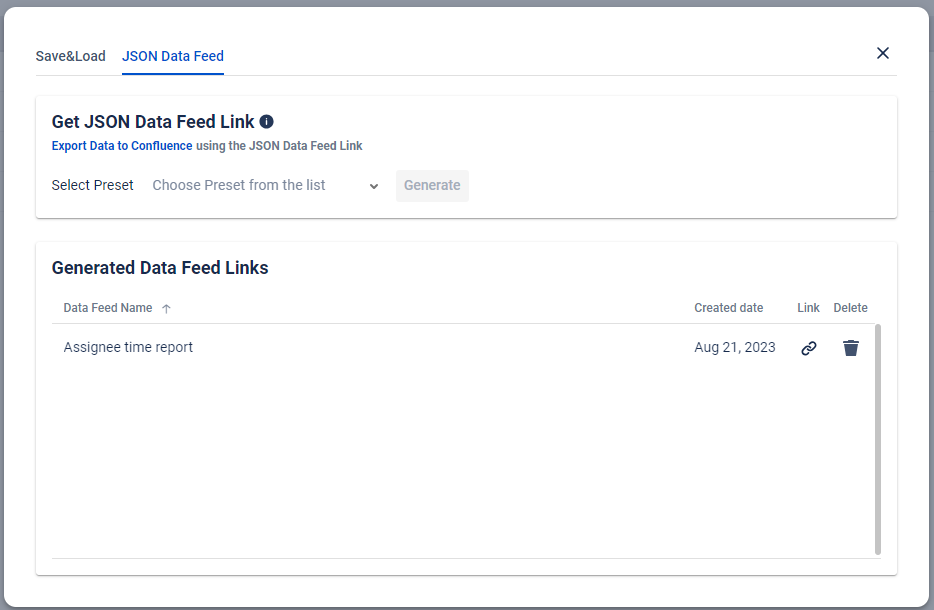This screenshot has width=934, height=610.
Task: Click the chain link icon in Link column
Action: click(x=808, y=347)
